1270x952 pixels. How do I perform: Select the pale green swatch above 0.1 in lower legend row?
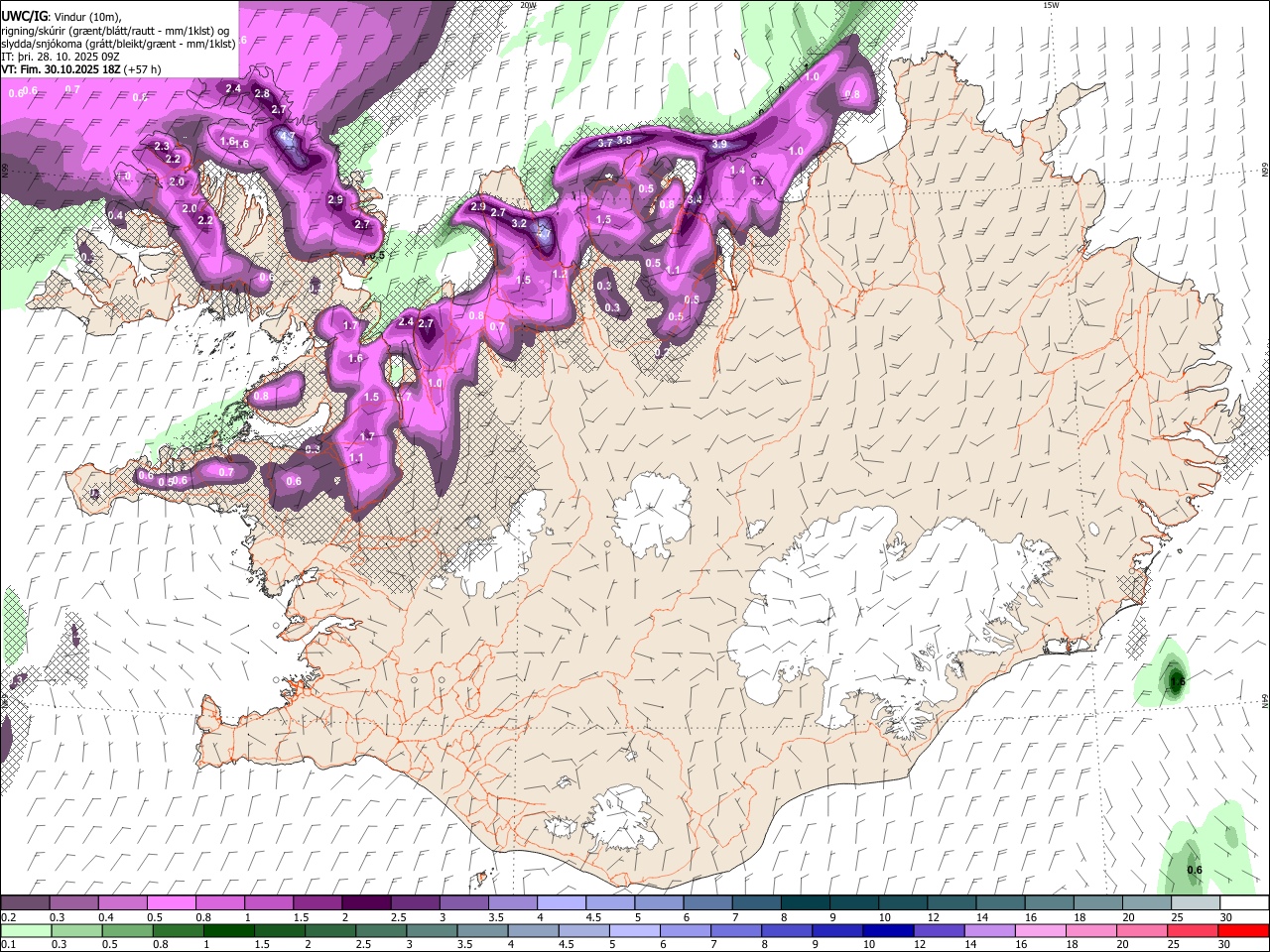click(x=25, y=930)
